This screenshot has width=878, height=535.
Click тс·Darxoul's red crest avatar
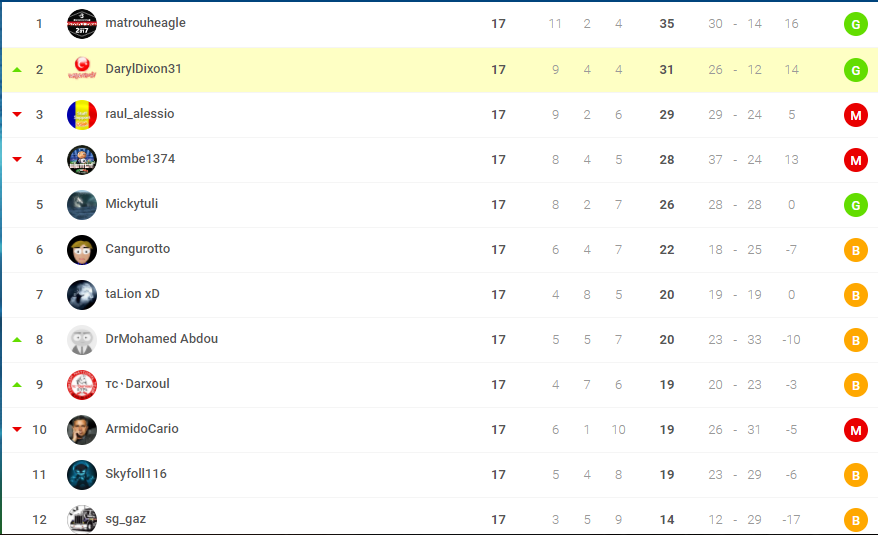click(x=82, y=385)
